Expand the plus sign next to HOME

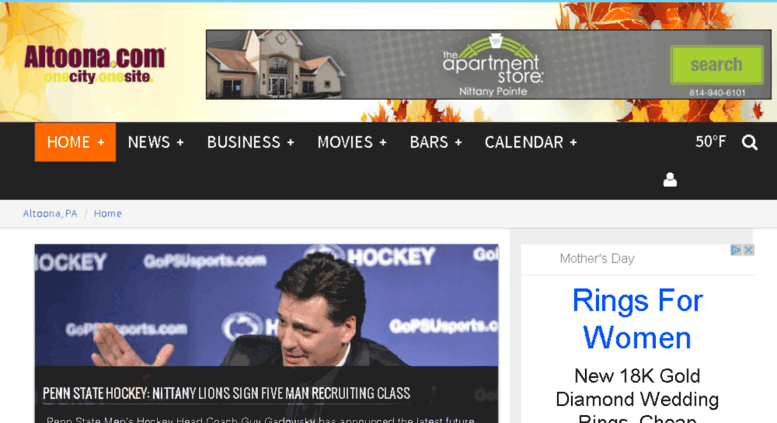point(101,143)
